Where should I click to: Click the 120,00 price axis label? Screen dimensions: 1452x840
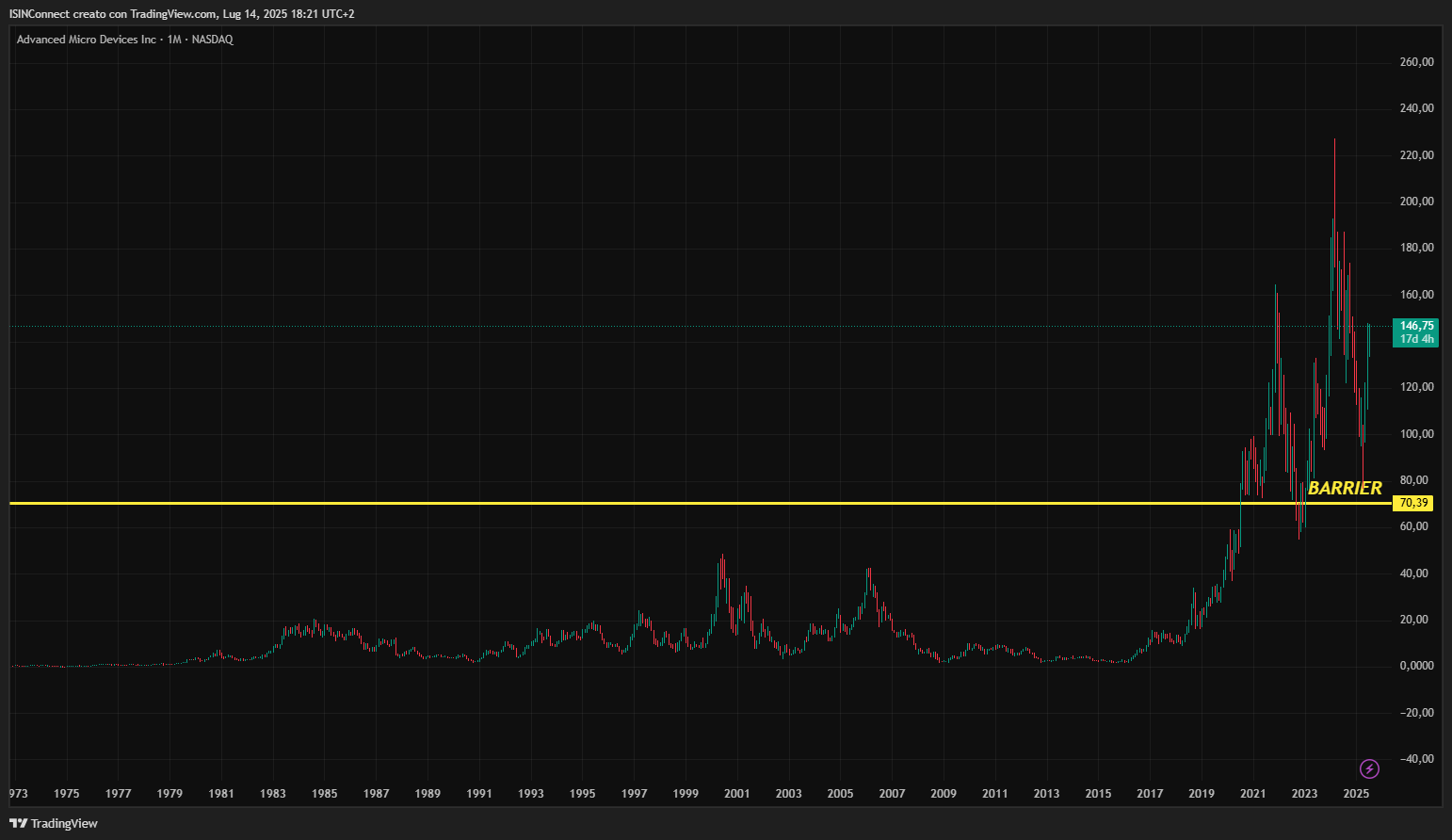pos(1416,387)
